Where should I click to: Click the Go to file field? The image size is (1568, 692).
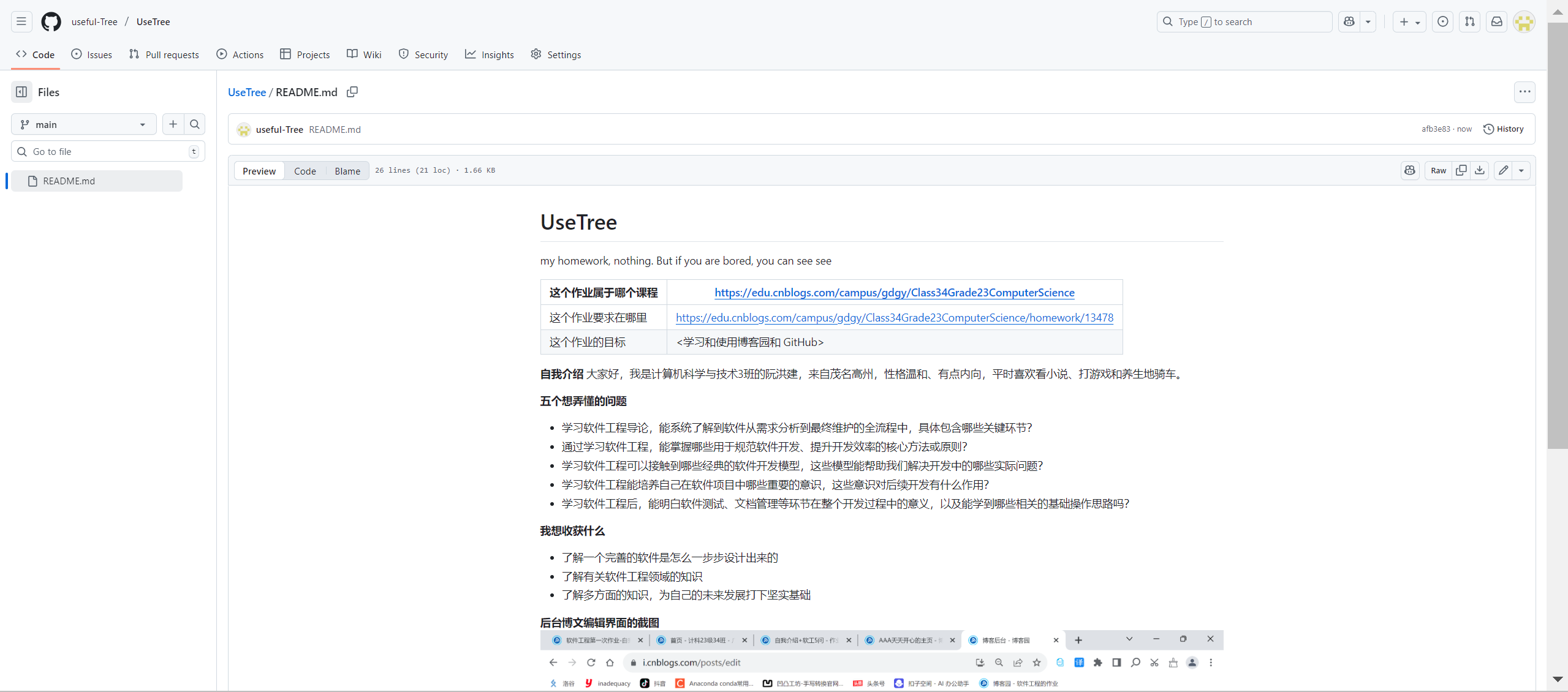[x=108, y=151]
